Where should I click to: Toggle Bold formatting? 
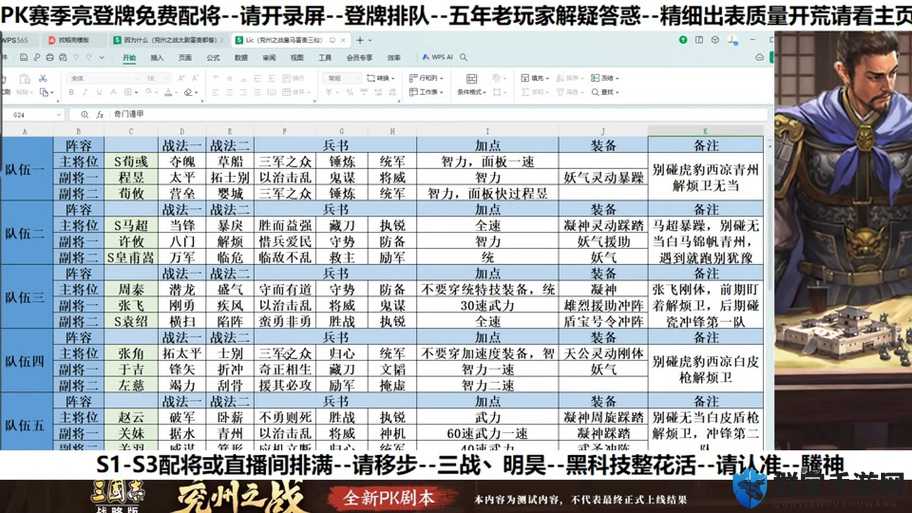(x=71, y=92)
